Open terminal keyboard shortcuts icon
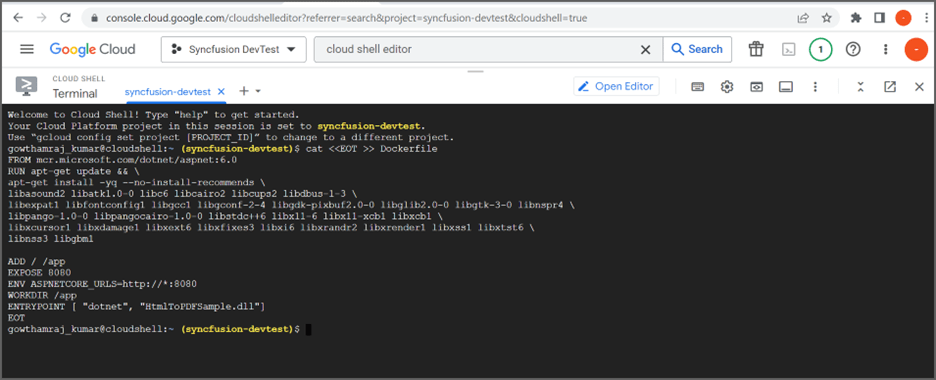Image resolution: width=936 pixels, height=380 pixels. [697, 87]
